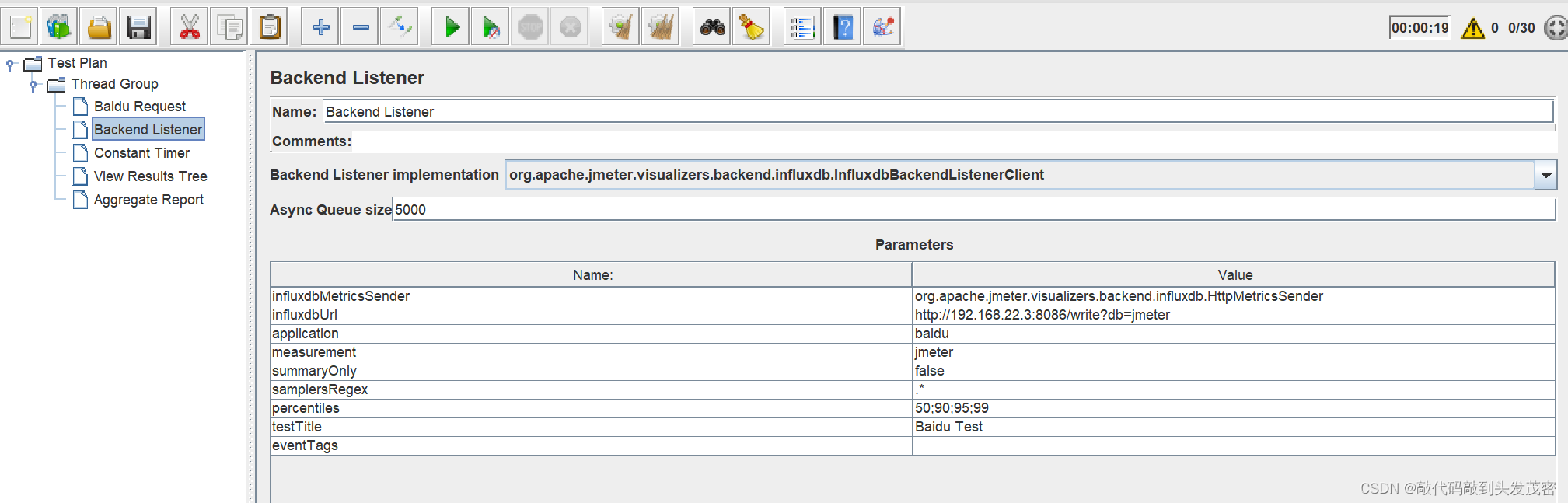Click the 50;90;95;99 value cell
Viewport: 1568px width, 503px height.
coord(1234,408)
